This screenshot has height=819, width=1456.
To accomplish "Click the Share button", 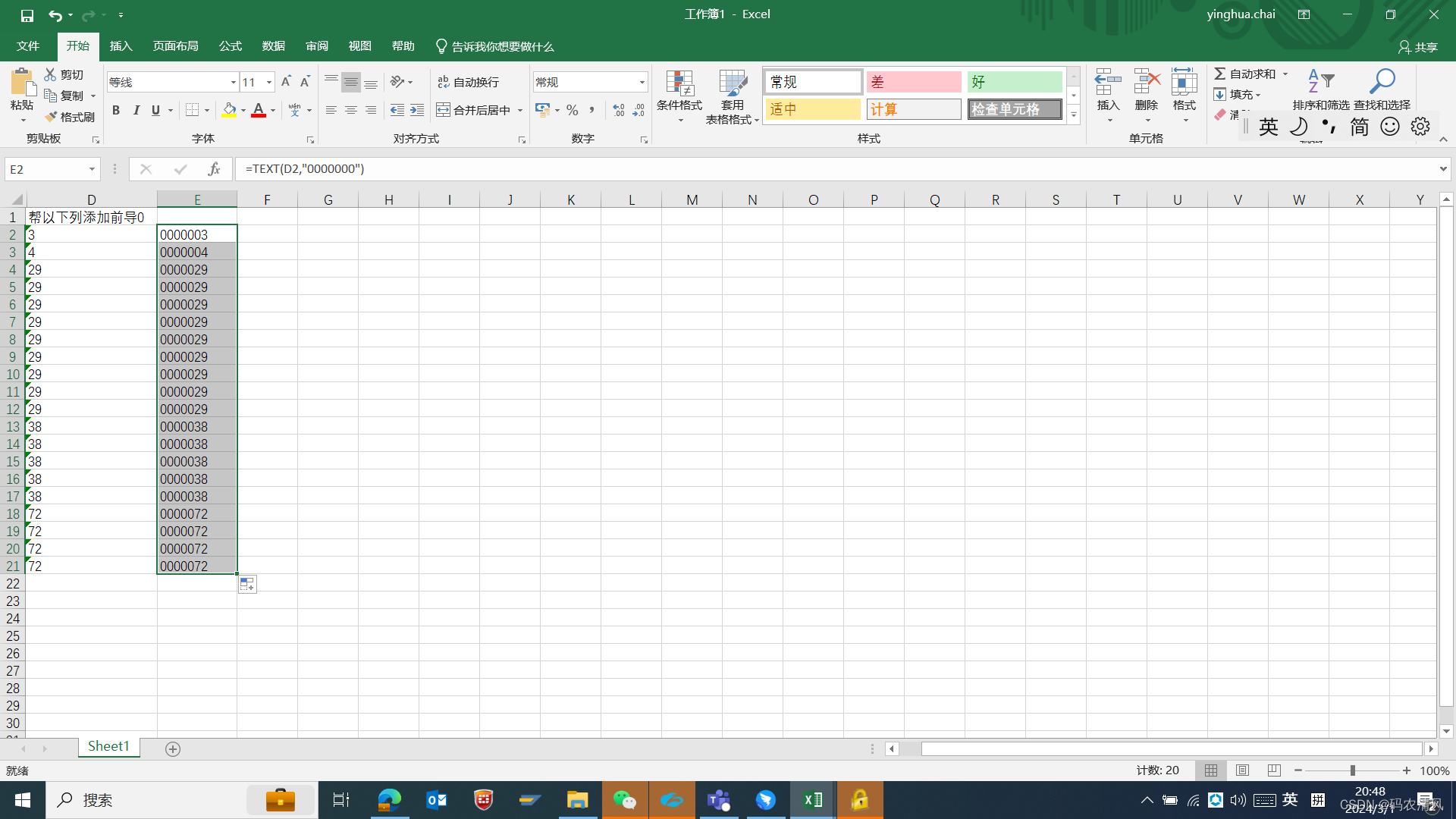I will click(1417, 47).
